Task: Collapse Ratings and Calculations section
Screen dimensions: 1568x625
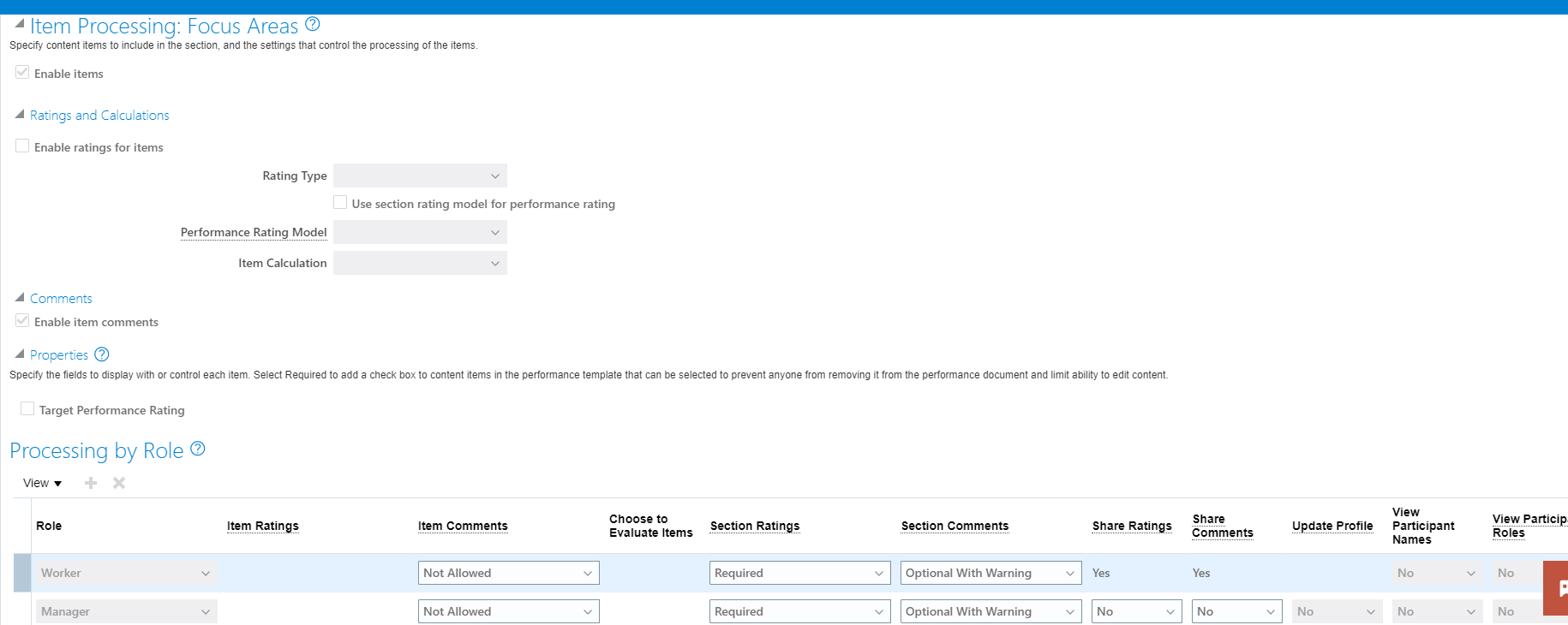Action: 19,114
